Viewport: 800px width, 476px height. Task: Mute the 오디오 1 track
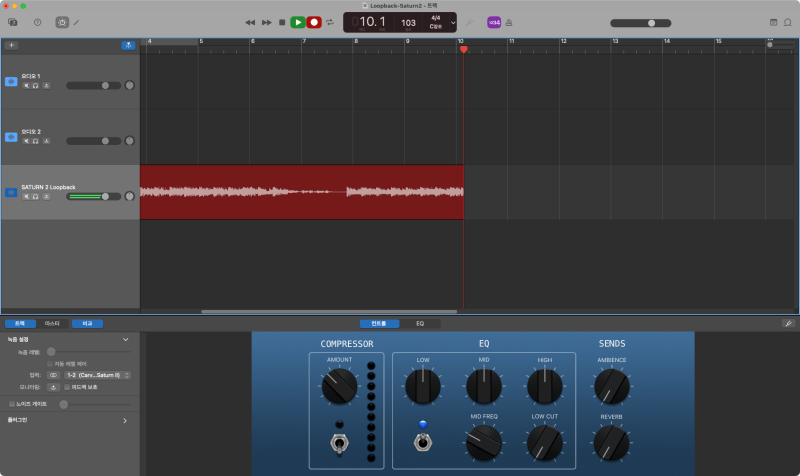[26, 86]
